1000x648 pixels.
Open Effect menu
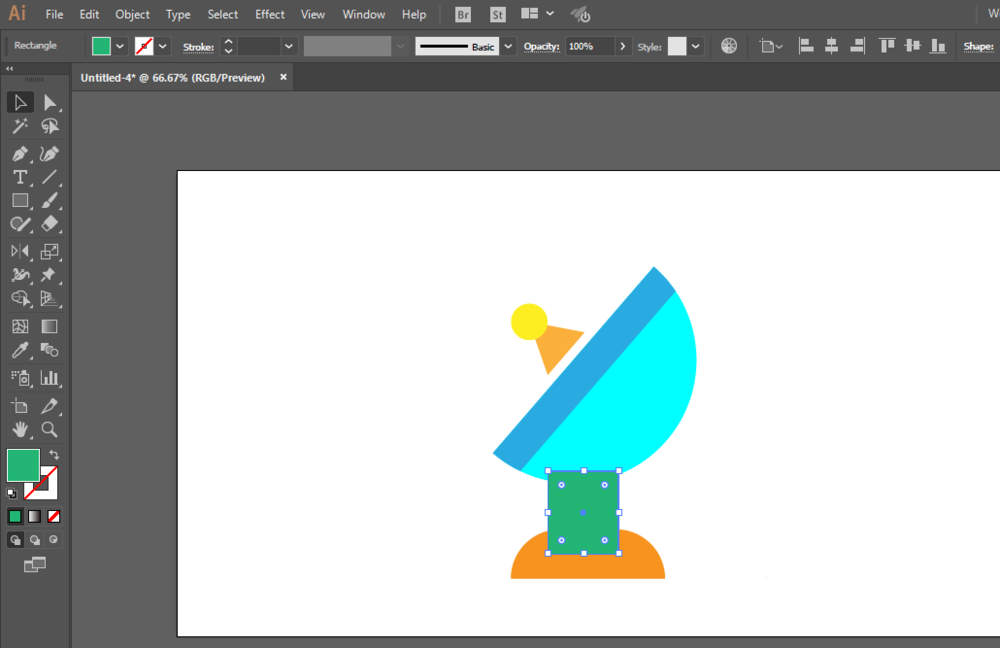[270, 14]
